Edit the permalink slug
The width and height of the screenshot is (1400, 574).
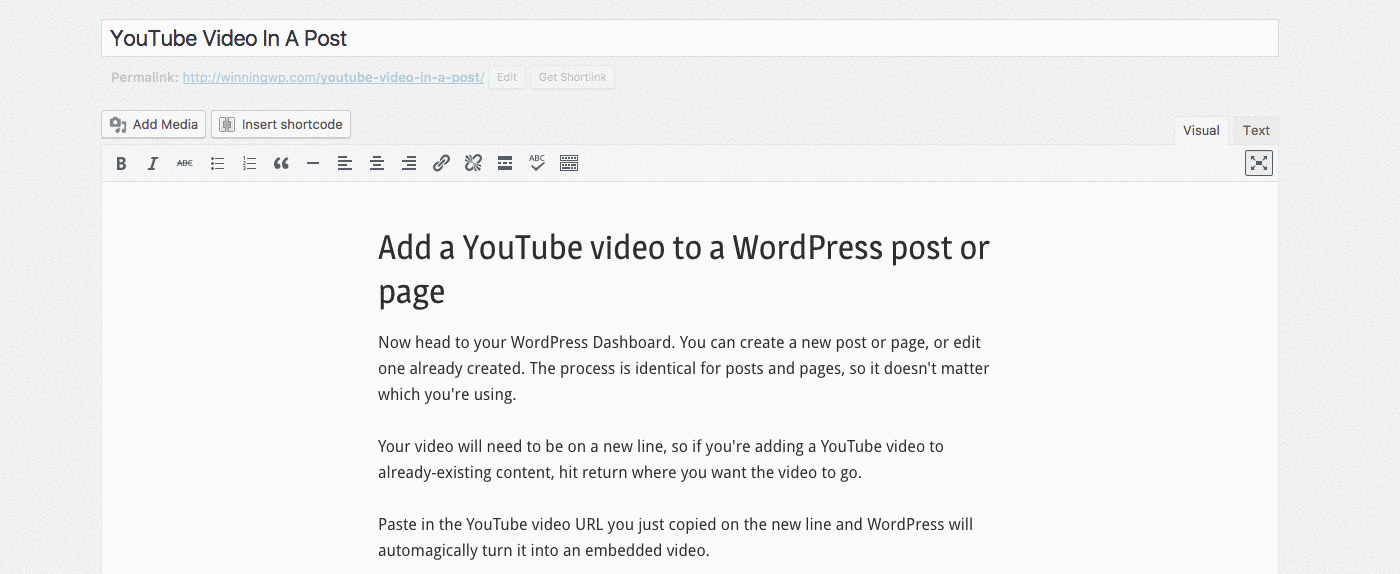pyautogui.click(x=507, y=78)
